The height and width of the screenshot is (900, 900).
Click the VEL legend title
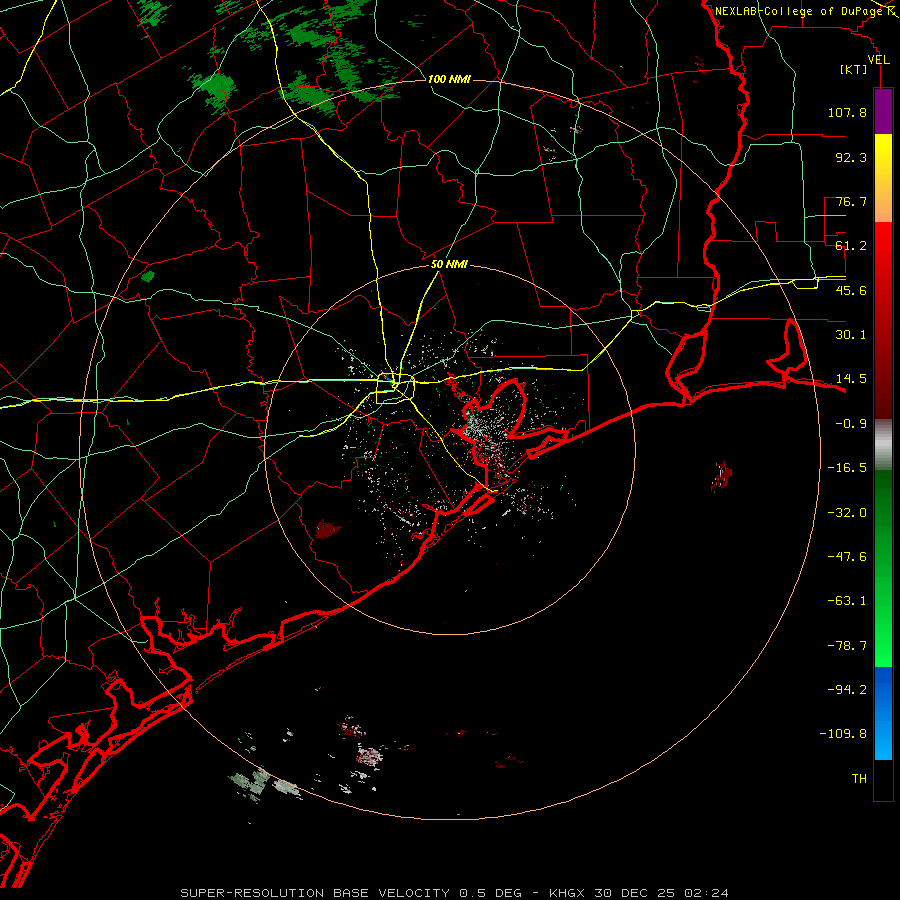pos(878,60)
